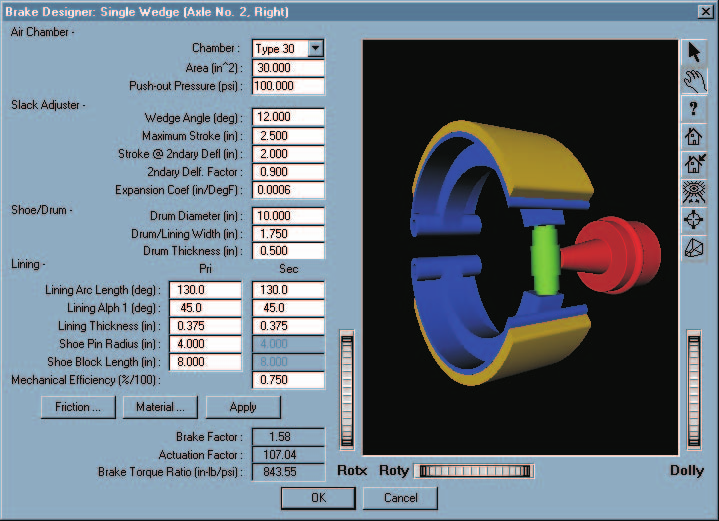This screenshot has height=521, width=719.
Task: Click Apply to update brake values
Action: pos(243,407)
